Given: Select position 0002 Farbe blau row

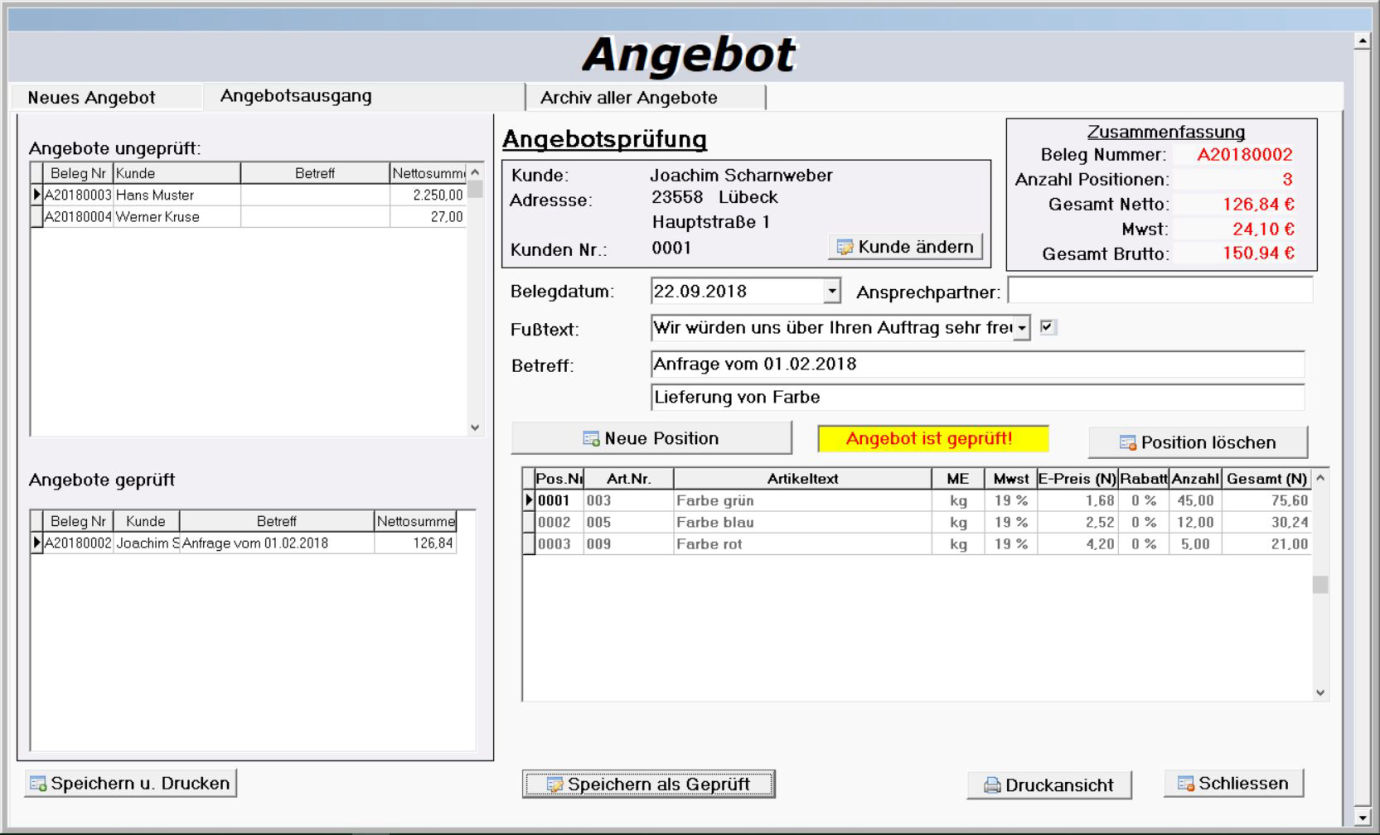Looking at the screenshot, I should [x=714, y=522].
